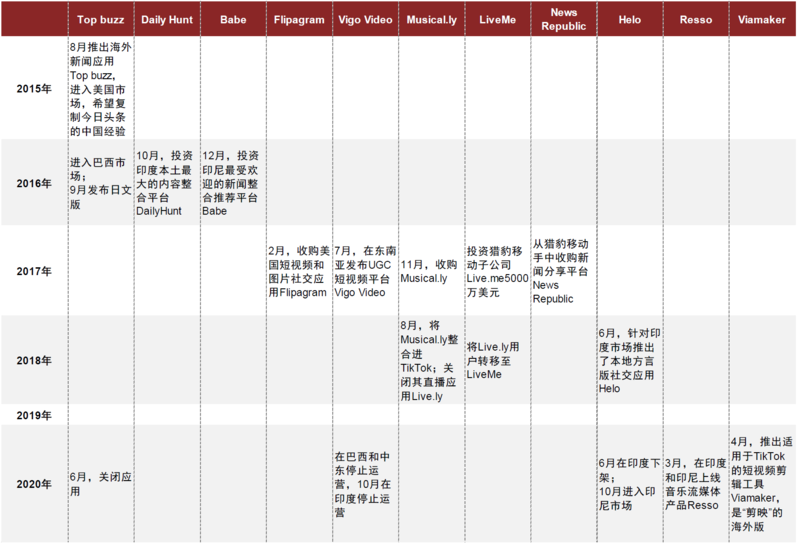Click the 2018 Musical.ly TikTok merger cell
The height and width of the screenshot is (546, 800).
[x=431, y=361]
